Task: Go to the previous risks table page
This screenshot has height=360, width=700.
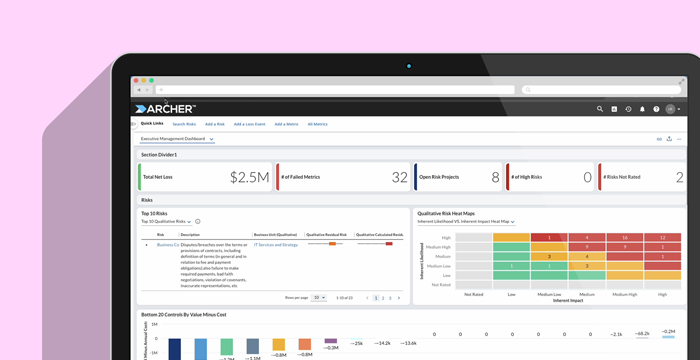Action: 367,298
